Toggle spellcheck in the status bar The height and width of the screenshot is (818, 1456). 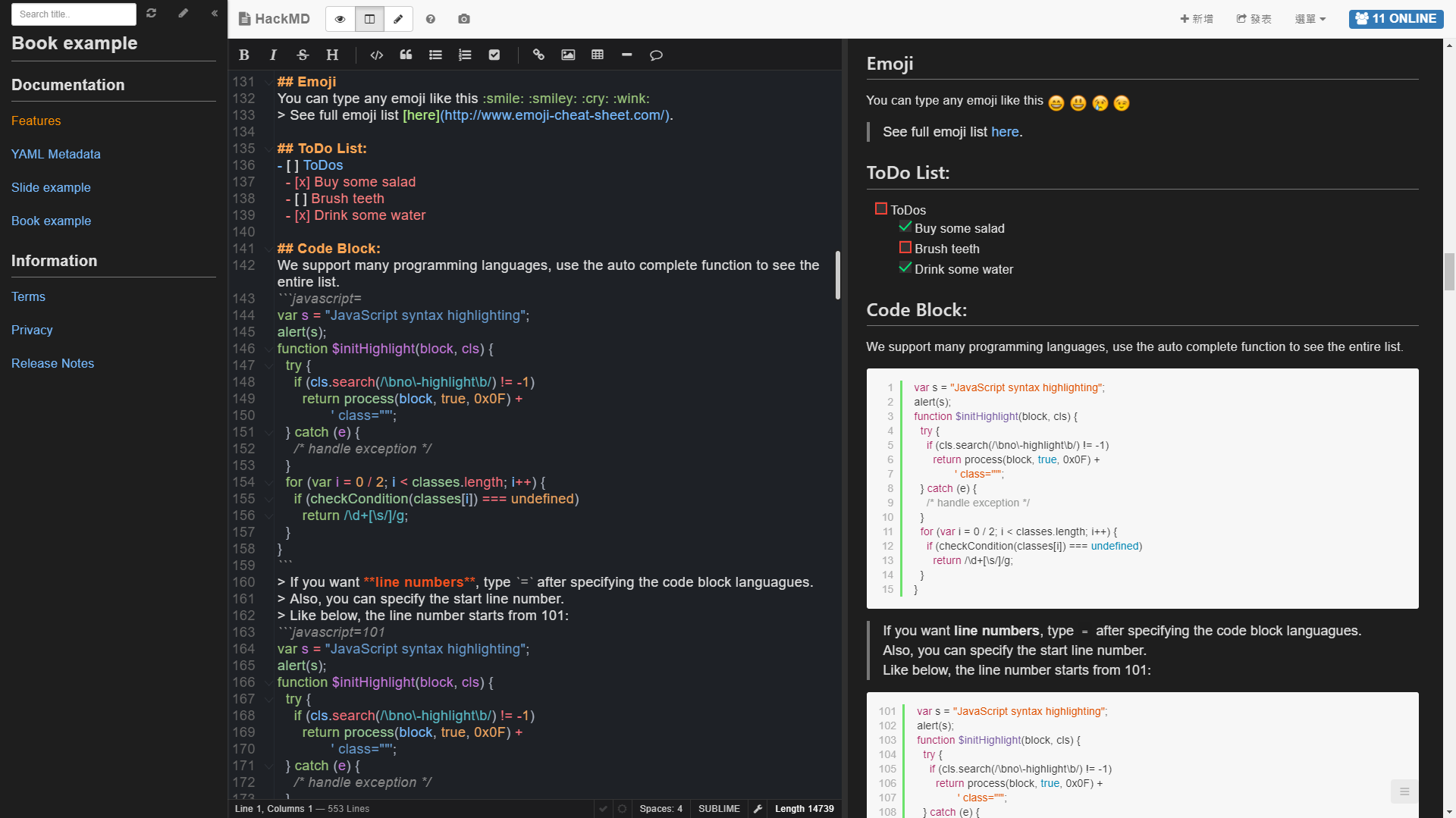pyautogui.click(x=603, y=809)
